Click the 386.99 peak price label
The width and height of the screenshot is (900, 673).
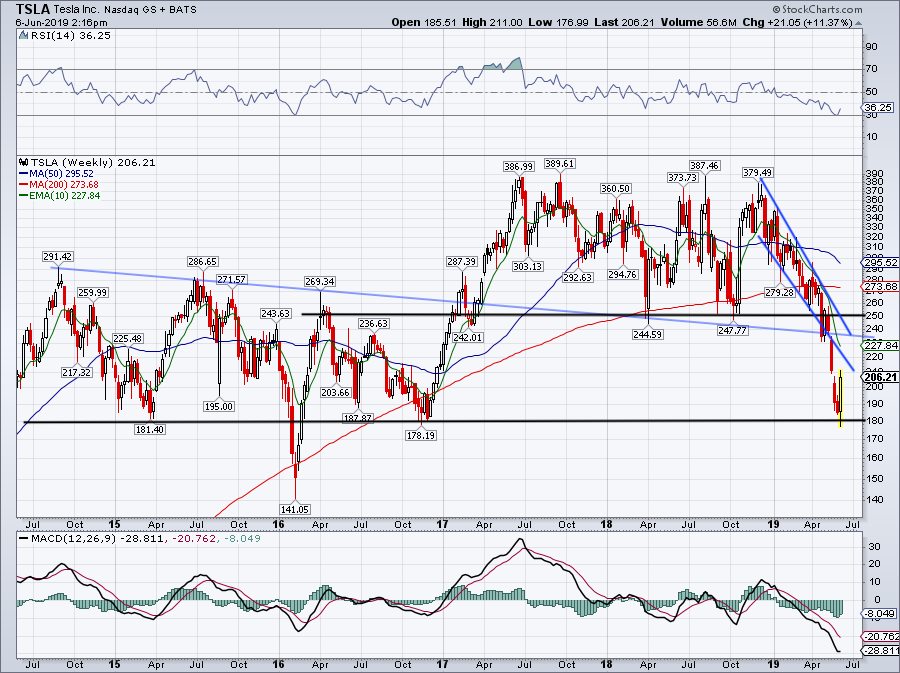click(x=518, y=166)
